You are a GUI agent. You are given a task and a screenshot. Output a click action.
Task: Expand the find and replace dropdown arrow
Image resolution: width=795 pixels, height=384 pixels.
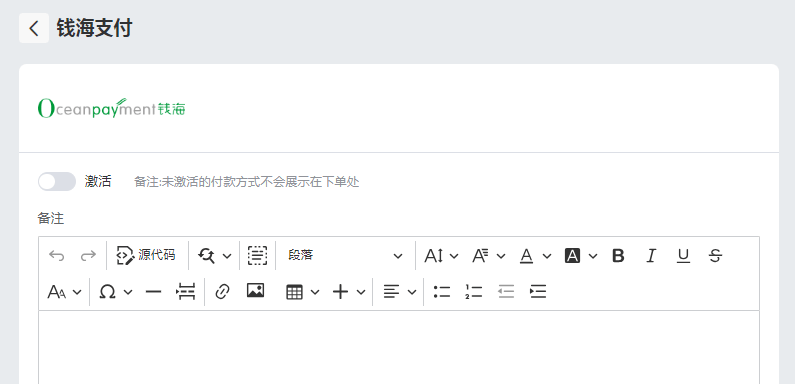(x=227, y=256)
